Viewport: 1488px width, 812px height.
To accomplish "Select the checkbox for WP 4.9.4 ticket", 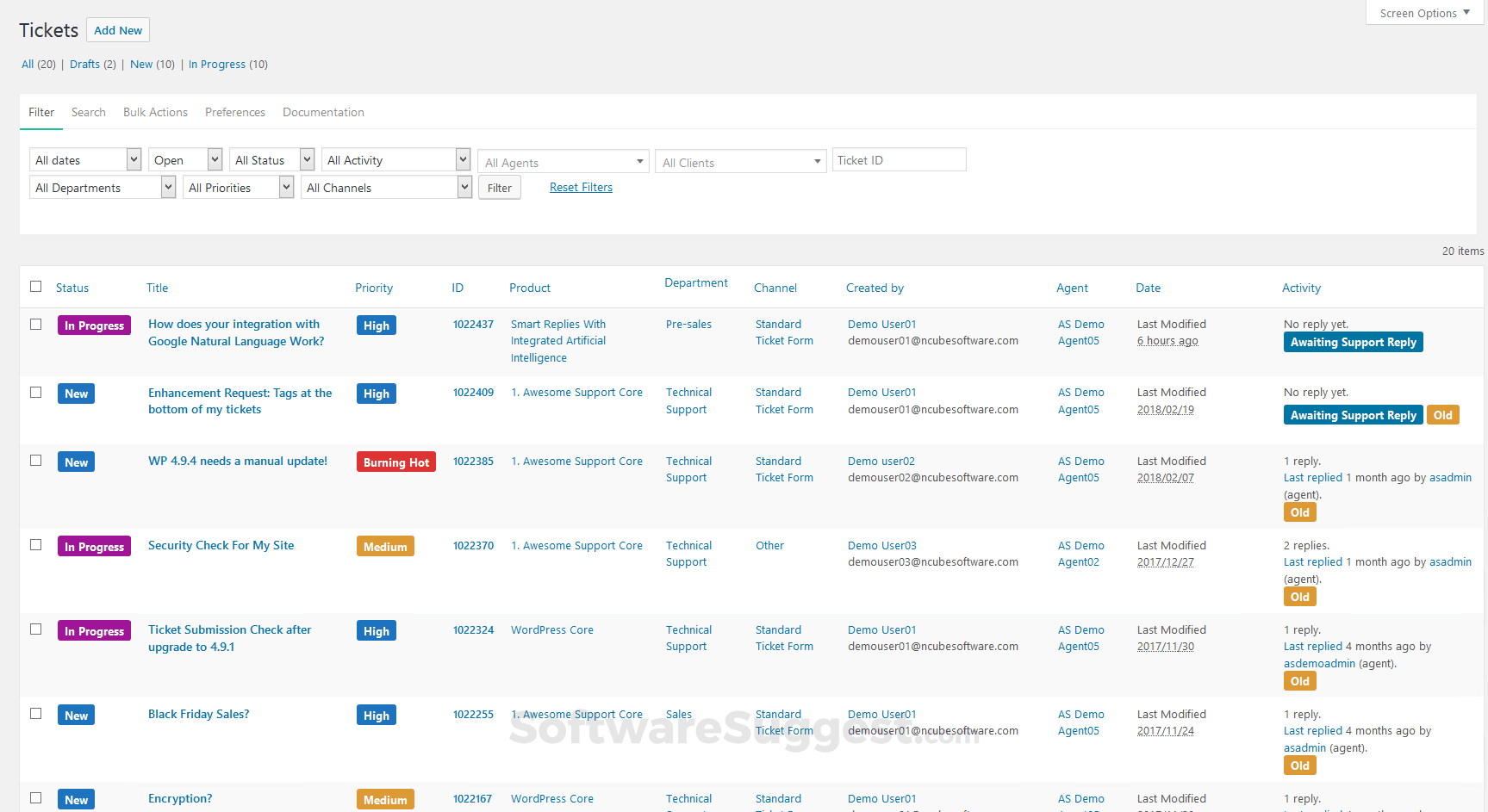I will pos(36,461).
